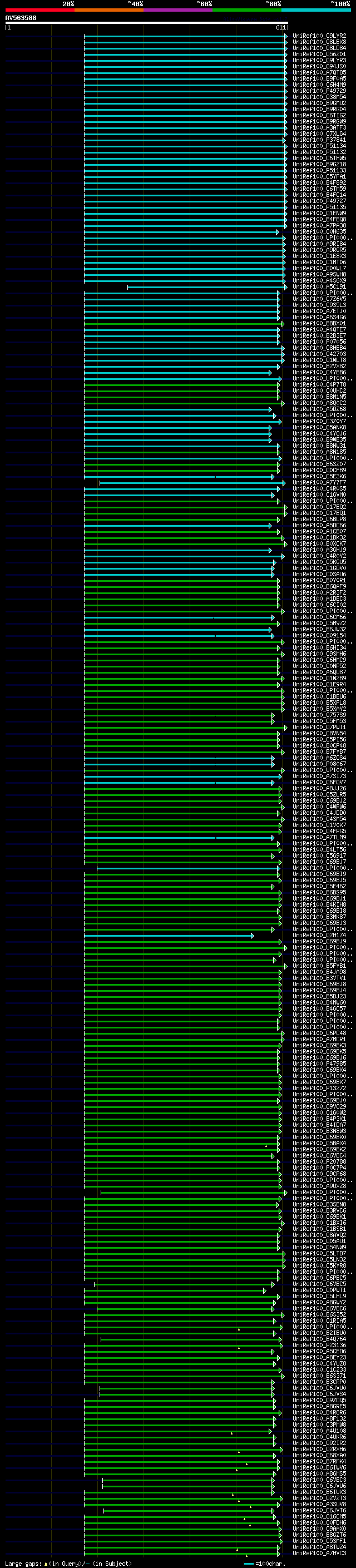
Task: Select hit label UniRef100_Q2VZT3
Action: coord(319,1498)
